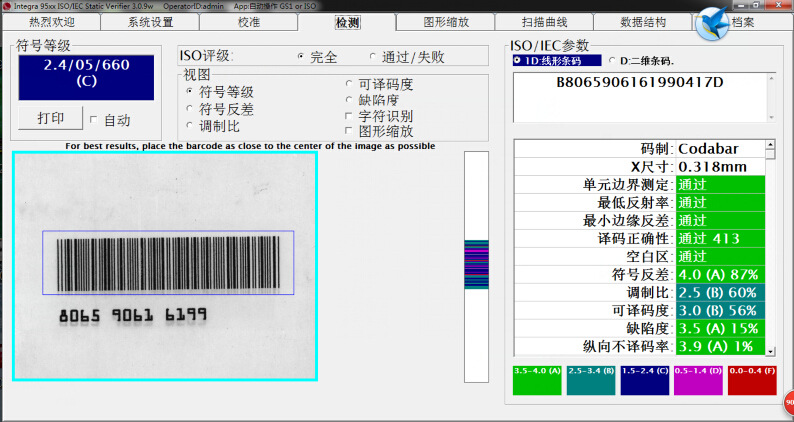Click the red 0.0-0.4 (F) legend swatch
This screenshot has height=422, width=794.
coord(752,380)
